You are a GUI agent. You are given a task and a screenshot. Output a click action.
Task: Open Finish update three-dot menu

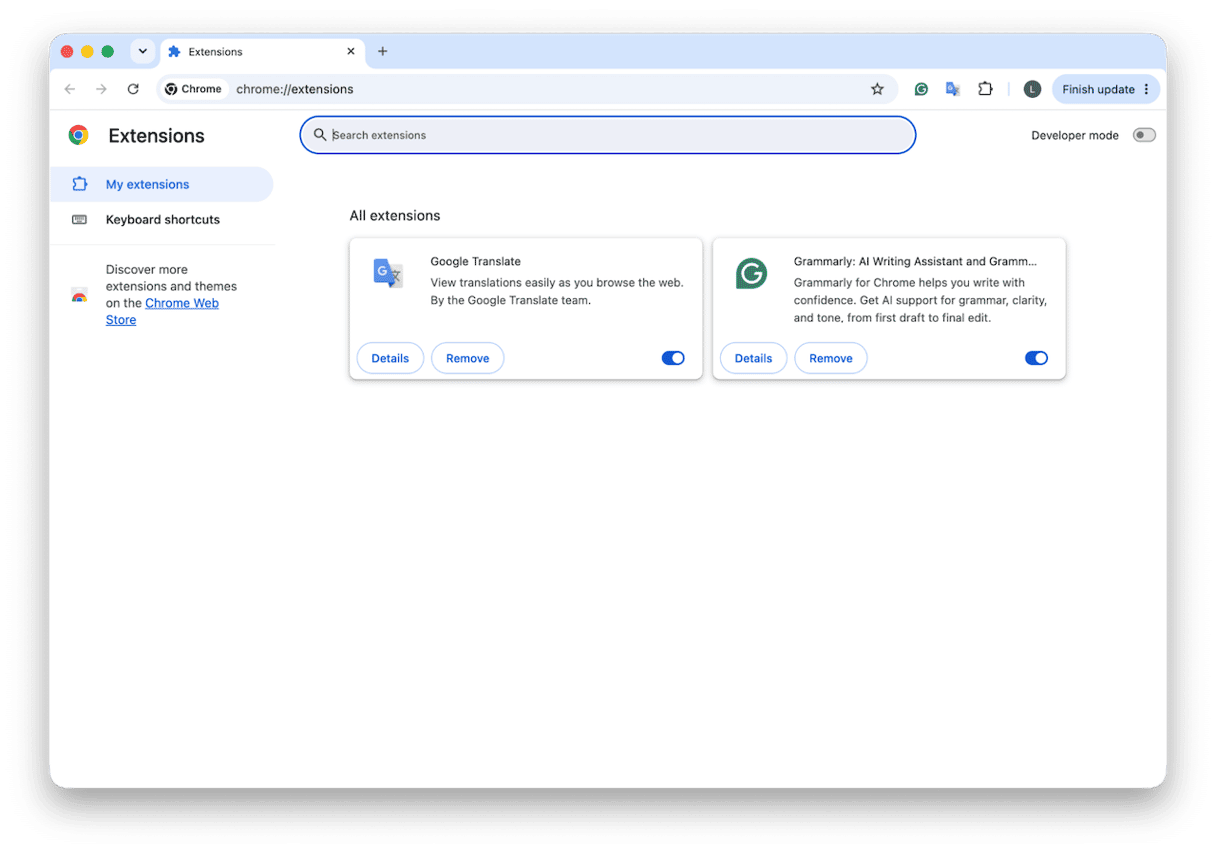1146,89
